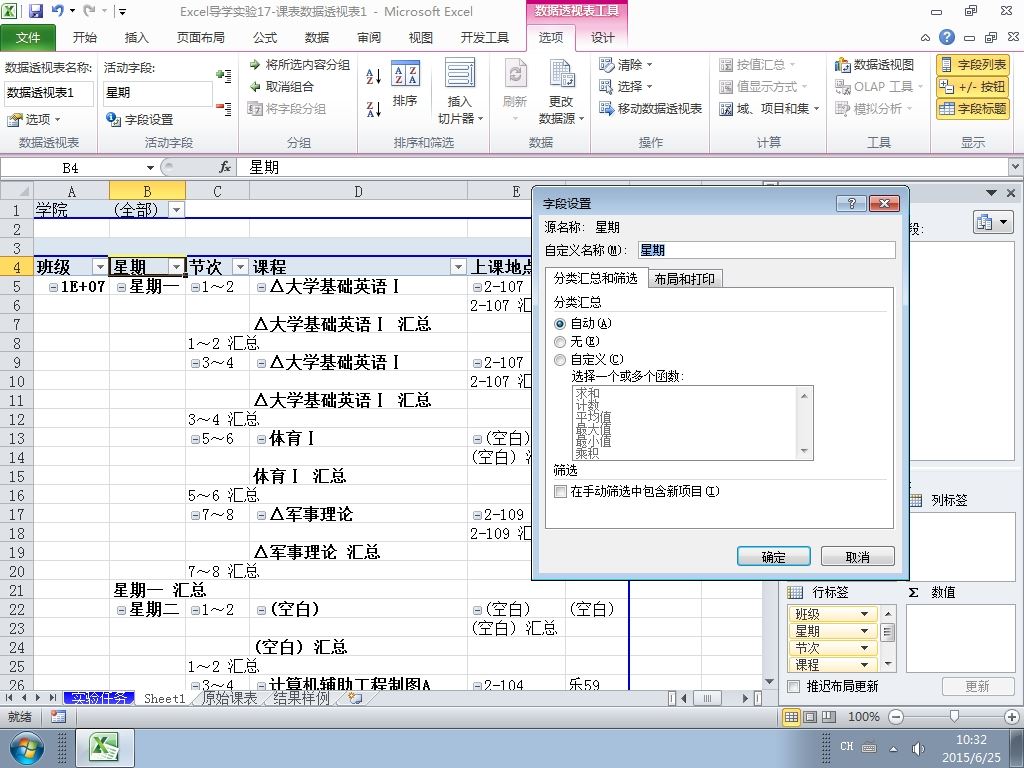Open 课程 column filter dropdown
The width and height of the screenshot is (1024, 768).
click(x=458, y=267)
